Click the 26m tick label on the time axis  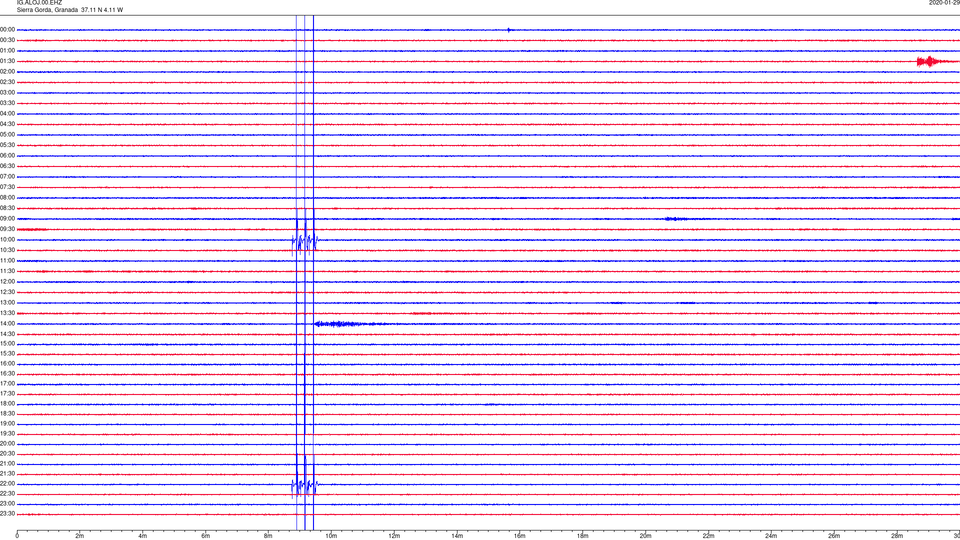click(834, 536)
